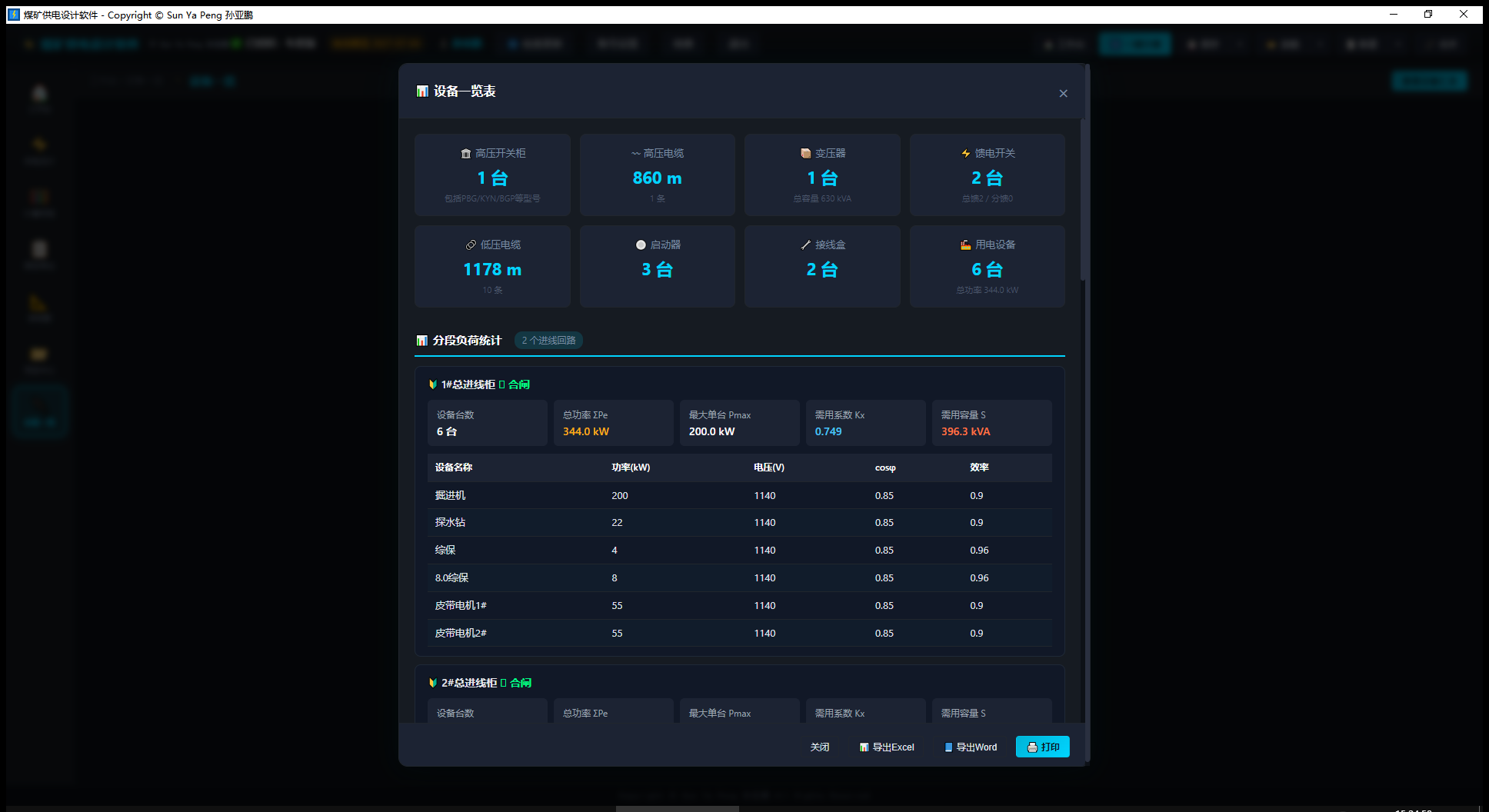The image size is (1489, 812).
Task: Select the 高压开关柜 summary card
Action: (x=492, y=175)
